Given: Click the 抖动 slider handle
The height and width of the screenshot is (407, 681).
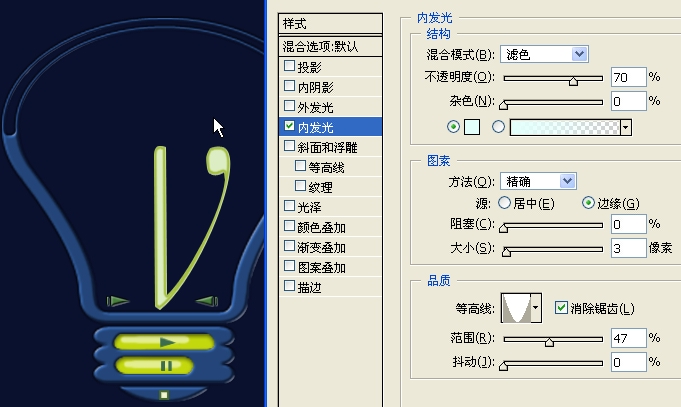Looking at the screenshot, I should point(503,366).
